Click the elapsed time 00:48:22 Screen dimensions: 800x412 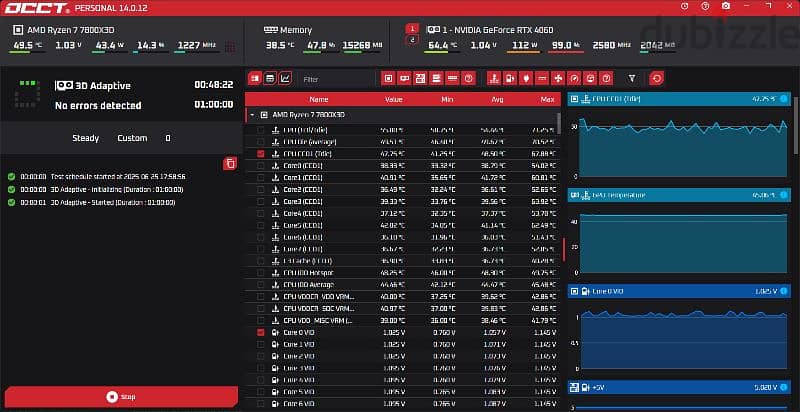[214, 85]
